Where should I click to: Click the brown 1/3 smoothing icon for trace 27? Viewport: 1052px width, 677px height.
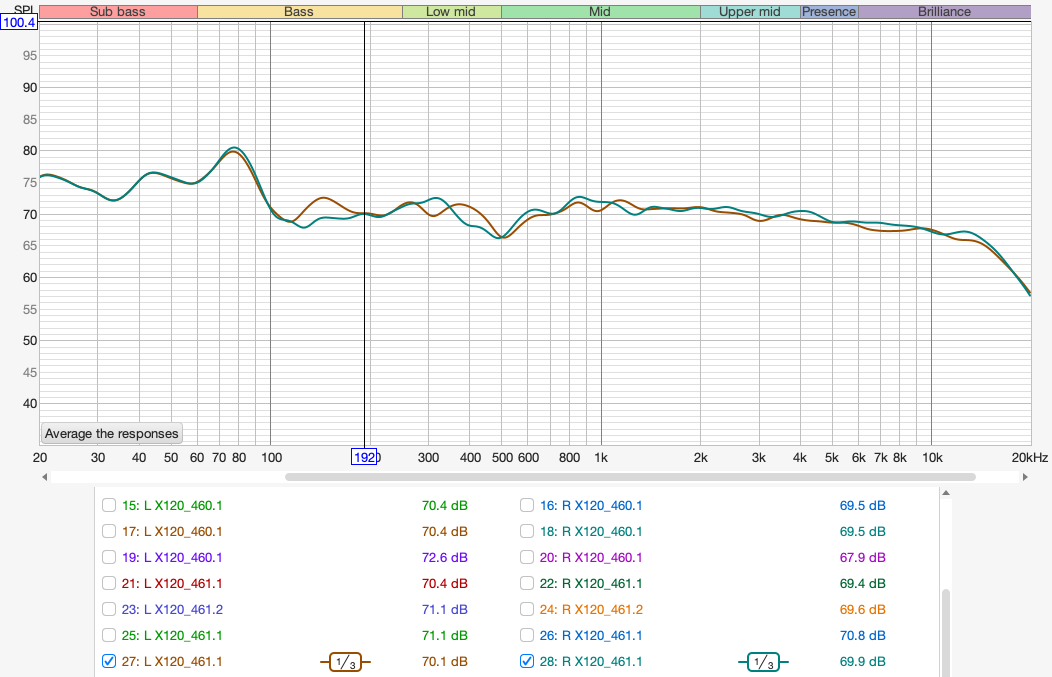tap(345, 661)
